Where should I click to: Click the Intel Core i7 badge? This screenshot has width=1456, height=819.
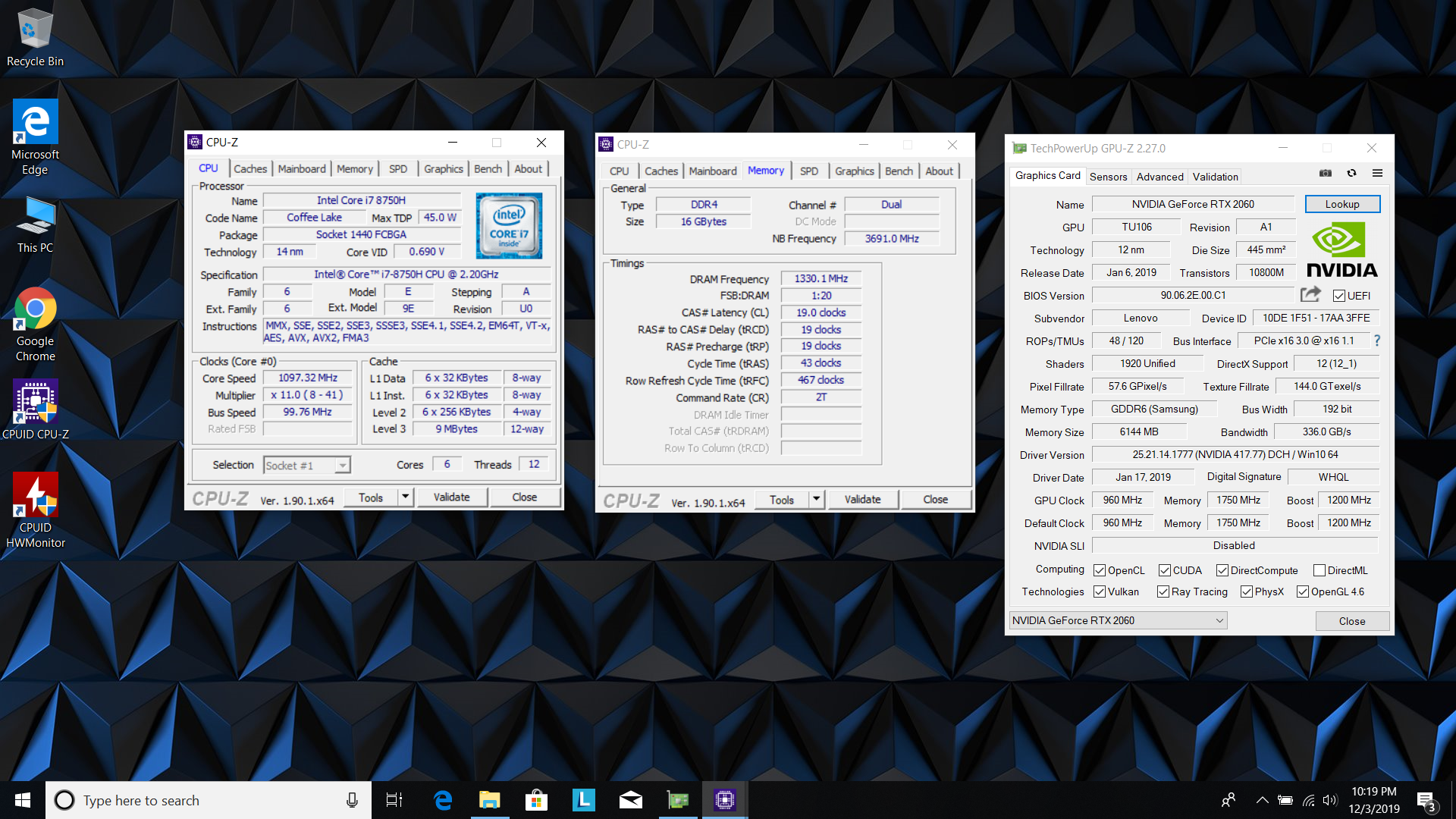(x=509, y=225)
